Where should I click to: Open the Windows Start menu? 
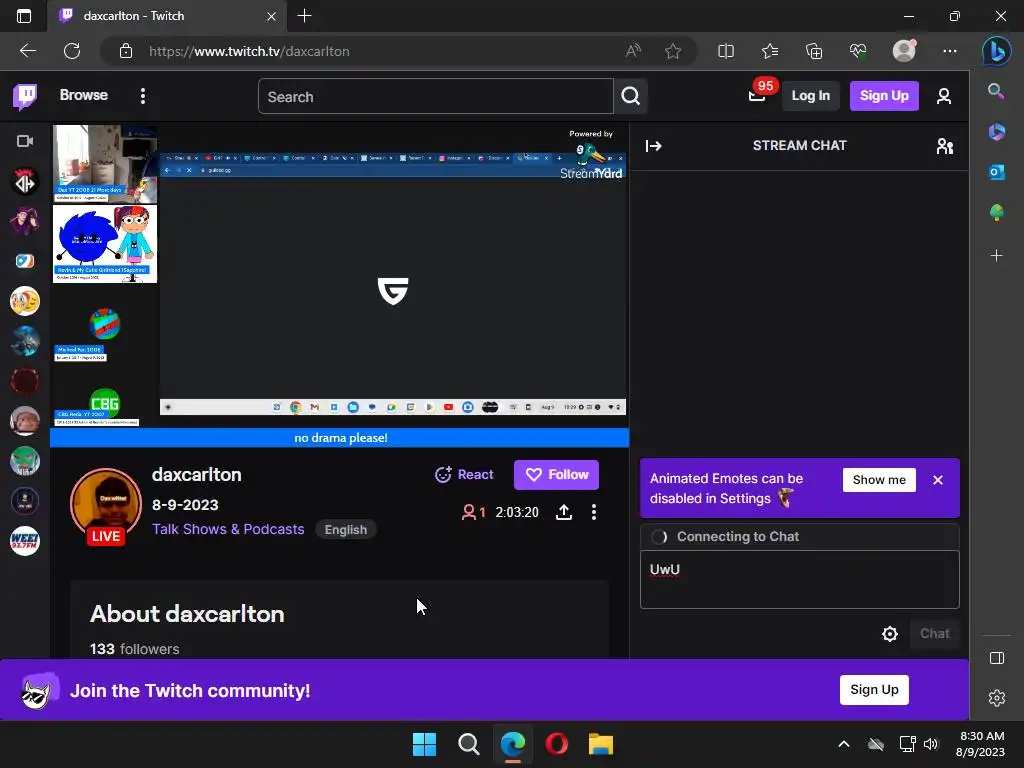click(x=424, y=744)
